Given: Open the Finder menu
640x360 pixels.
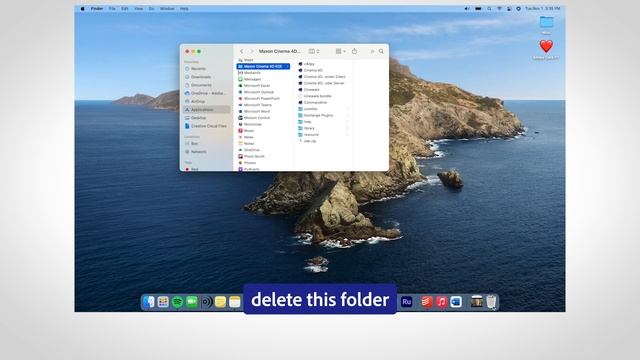Looking at the screenshot, I should (97, 9).
